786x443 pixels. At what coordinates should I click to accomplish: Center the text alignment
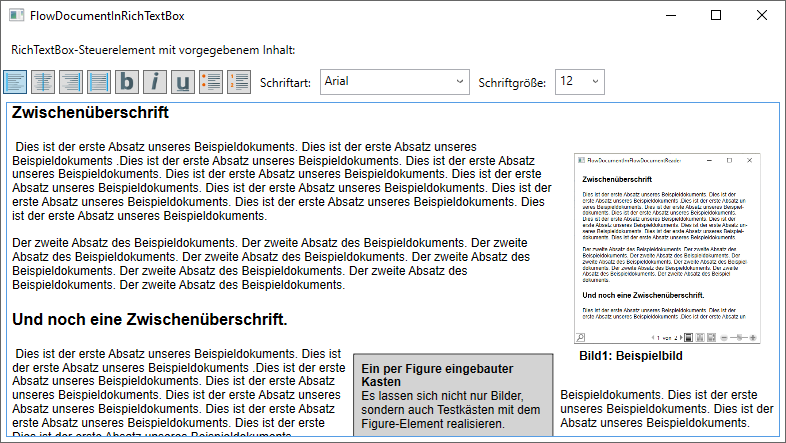(43, 82)
